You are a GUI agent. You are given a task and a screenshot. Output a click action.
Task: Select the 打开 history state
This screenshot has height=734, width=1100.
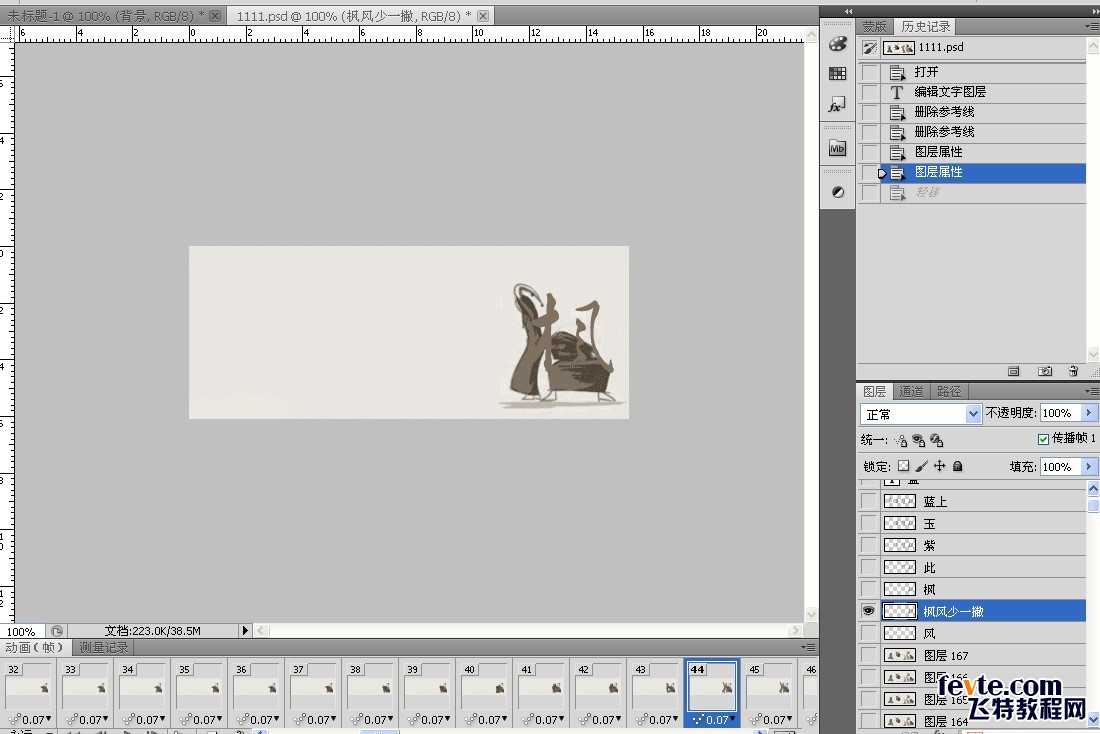[x=926, y=72]
